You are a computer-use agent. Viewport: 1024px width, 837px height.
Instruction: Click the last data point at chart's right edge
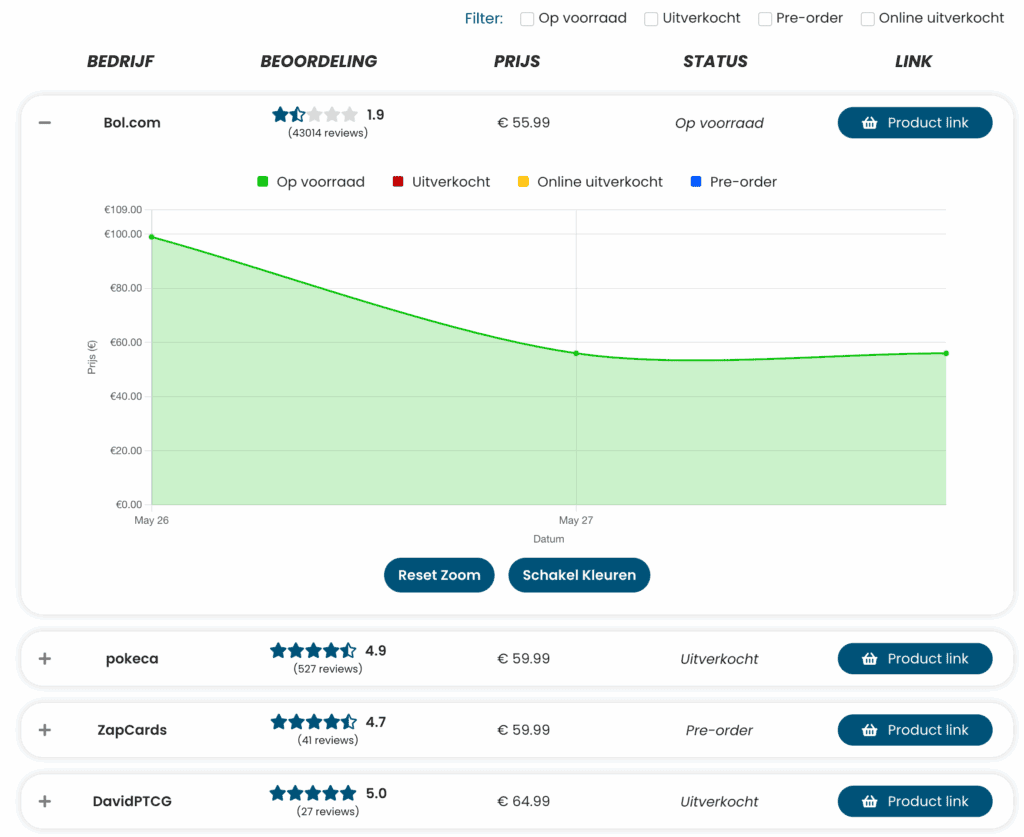coord(946,353)
